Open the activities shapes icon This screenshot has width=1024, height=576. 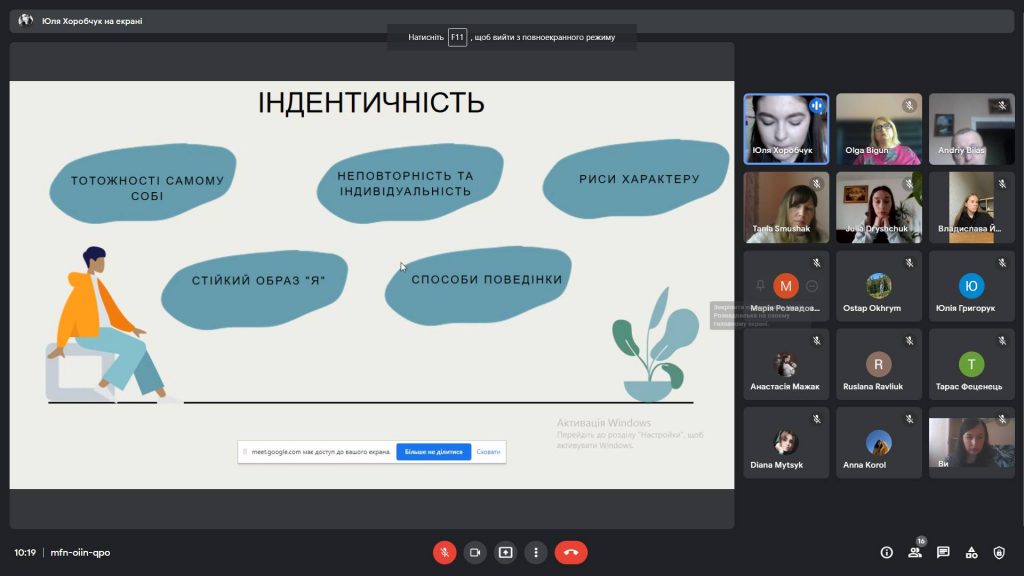[972, 552]
